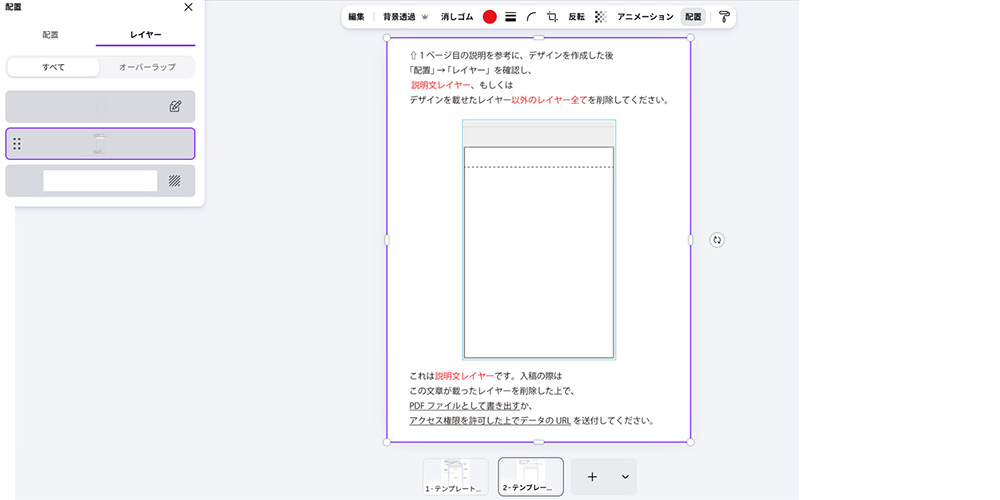Select the highlighted middle layer row

pos(100,144)
